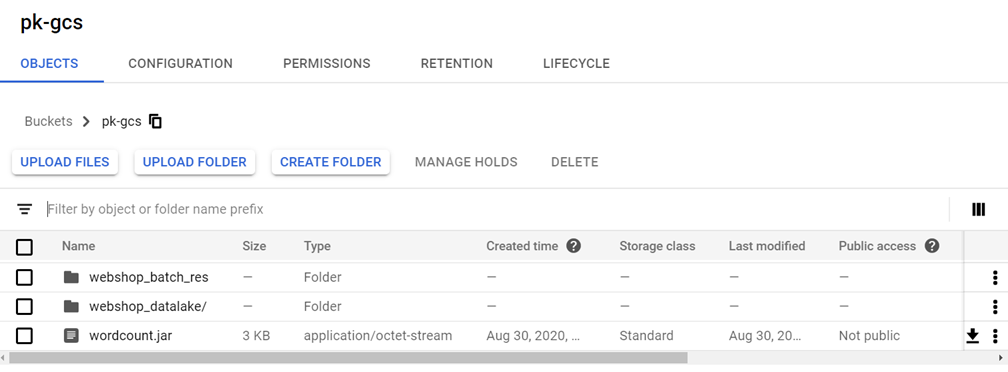This screenshot has width=1008, height=372.
Task: Switch to the Permissions tab
Action: coord(327,64)
